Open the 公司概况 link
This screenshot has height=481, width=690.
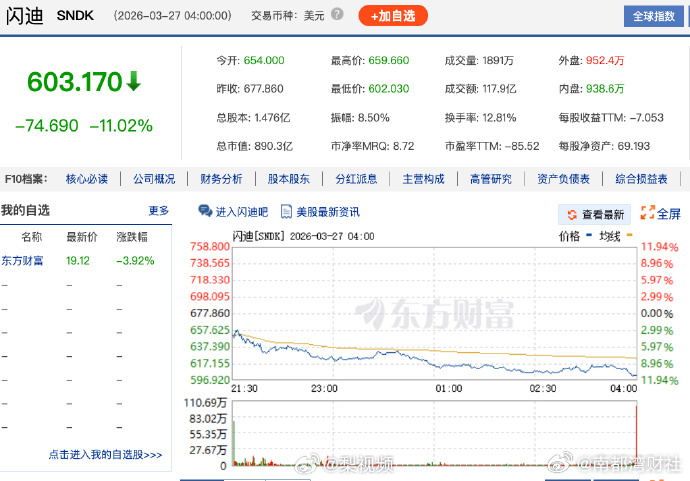(154, 179)
